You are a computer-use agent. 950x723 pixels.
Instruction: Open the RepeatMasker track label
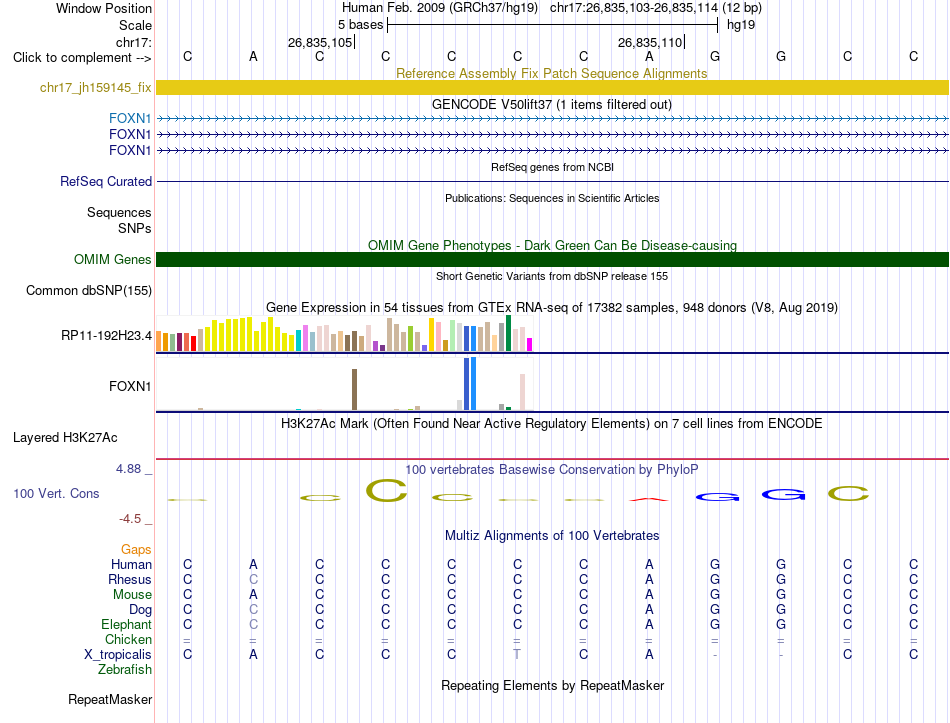coord(110,699)
